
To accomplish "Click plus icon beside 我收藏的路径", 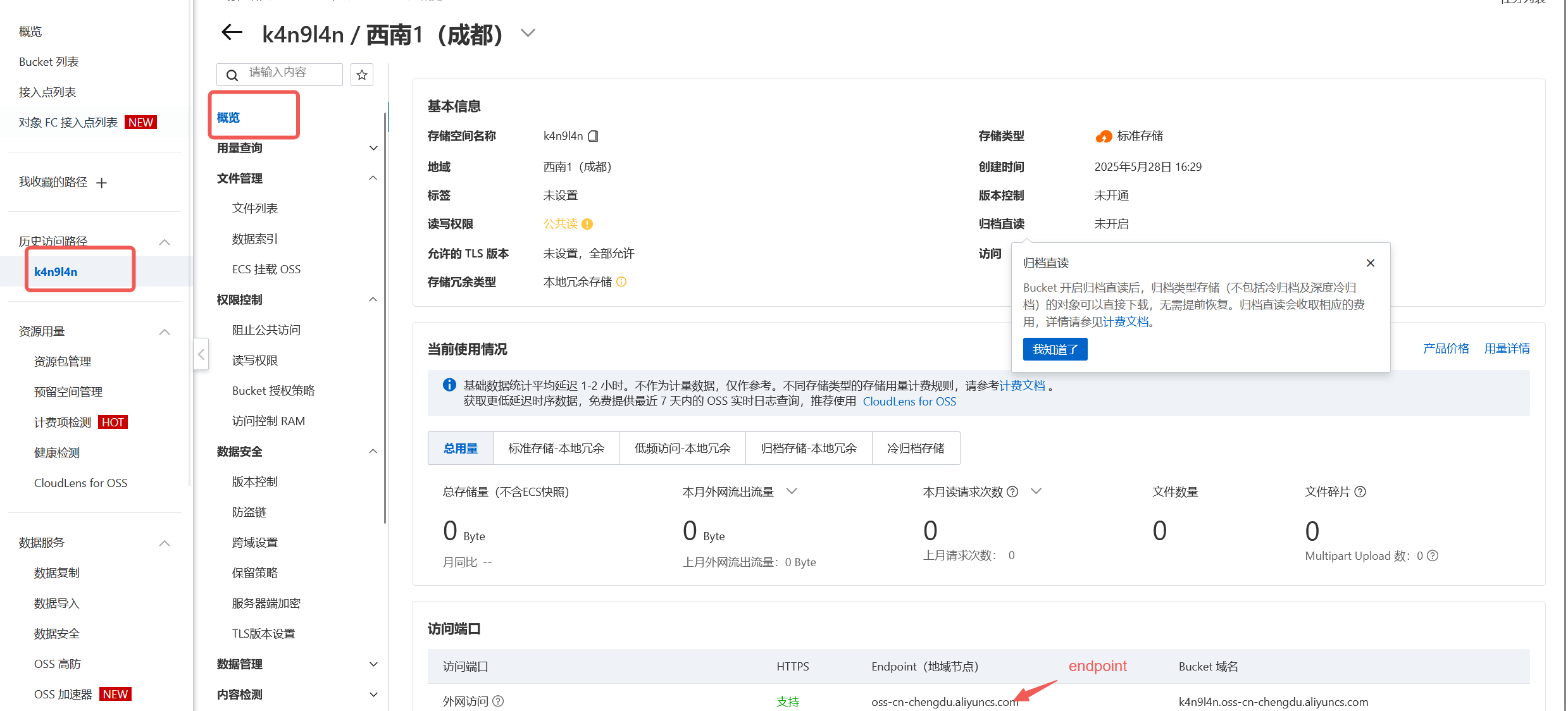I will click(x=102, y=183).
